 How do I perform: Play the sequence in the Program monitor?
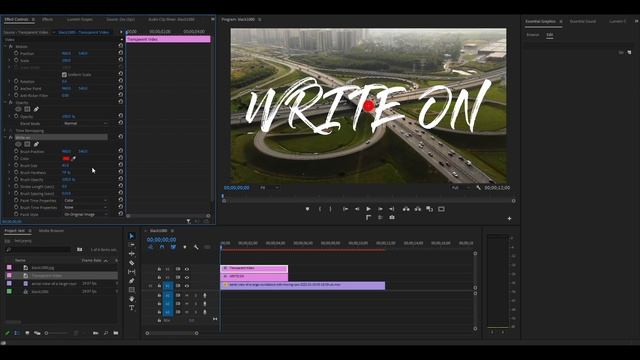click(368, 209)
